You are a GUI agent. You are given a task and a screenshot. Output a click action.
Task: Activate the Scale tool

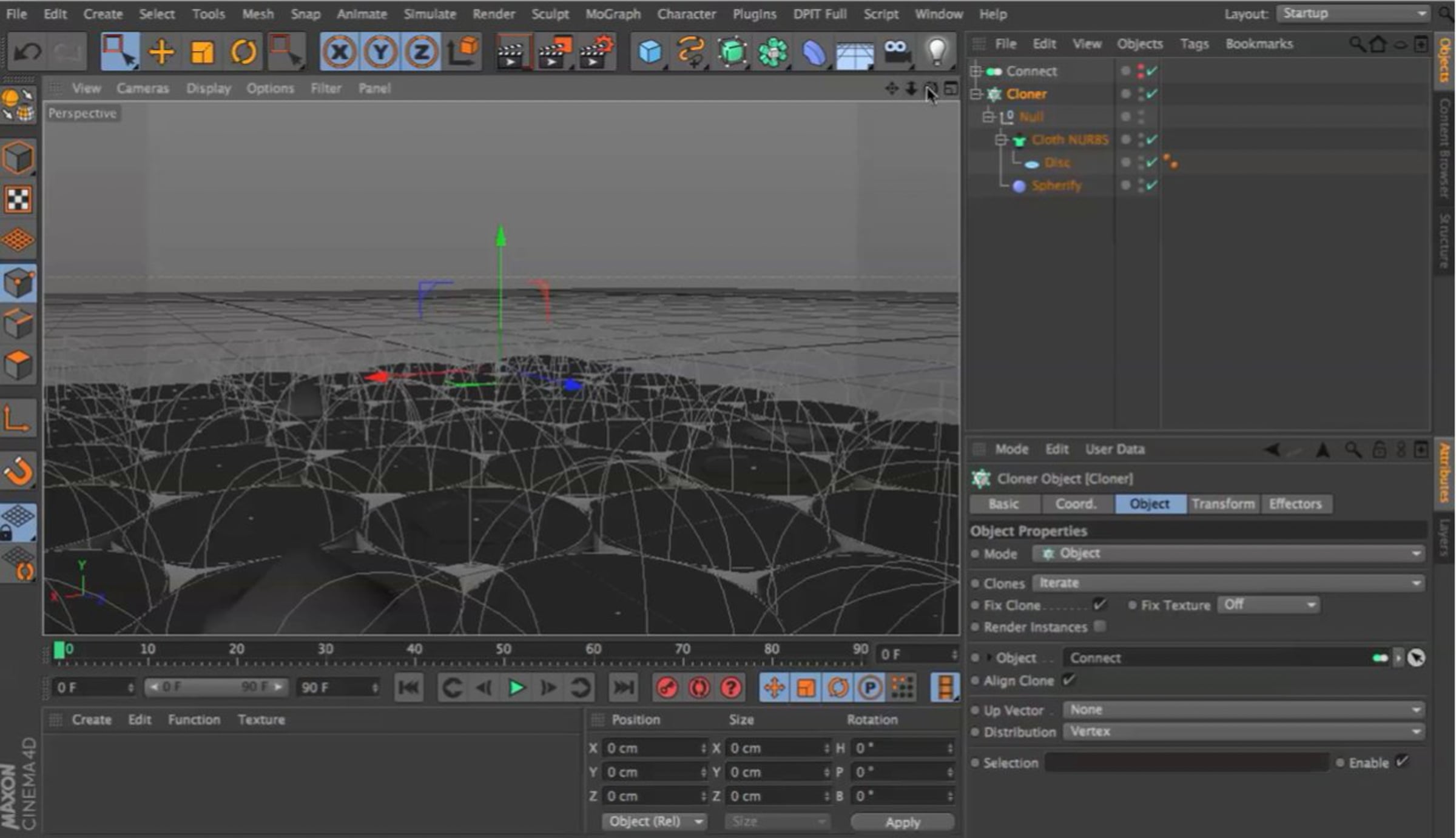202,52
